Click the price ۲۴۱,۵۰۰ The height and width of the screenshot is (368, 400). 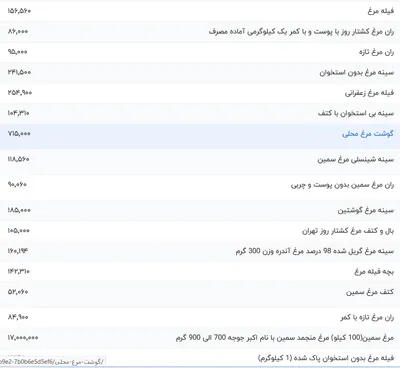pos(19,72)
